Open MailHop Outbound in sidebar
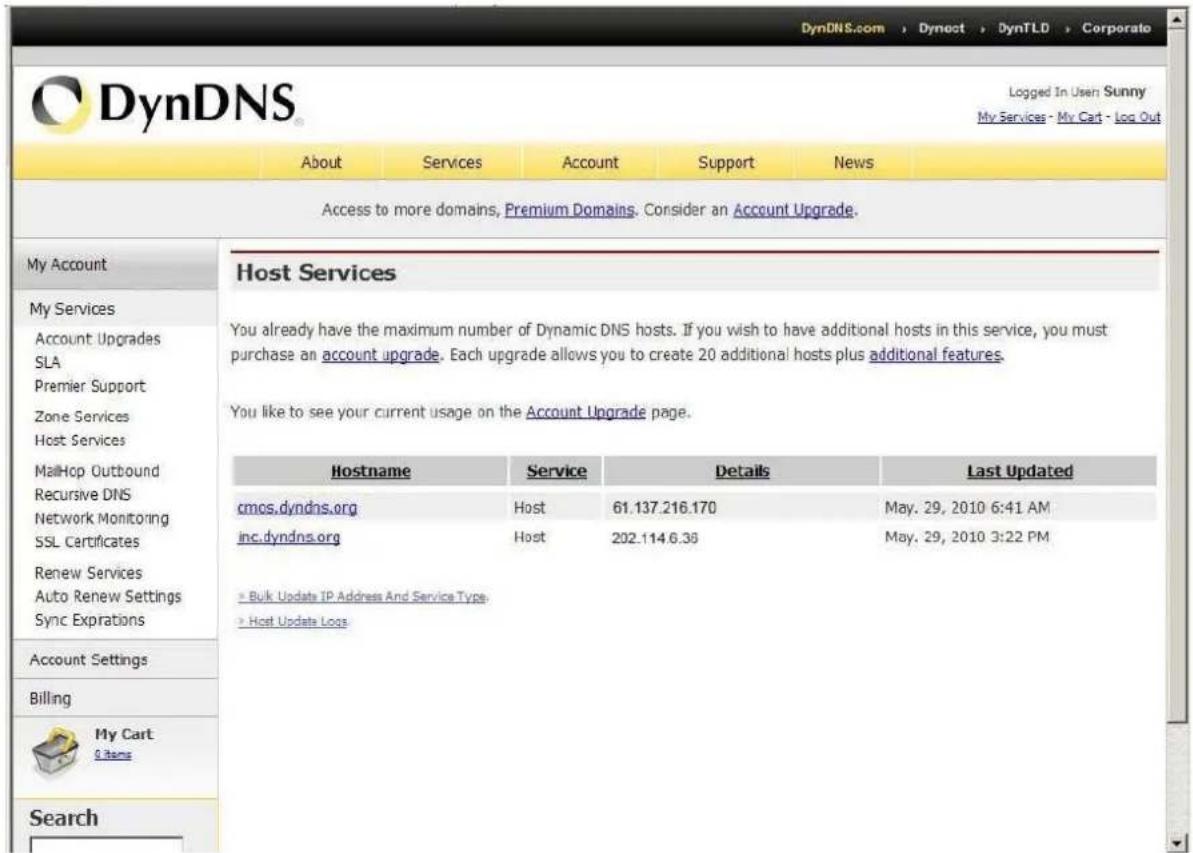This screenshot has width=1193, height=853. (97, 471)
